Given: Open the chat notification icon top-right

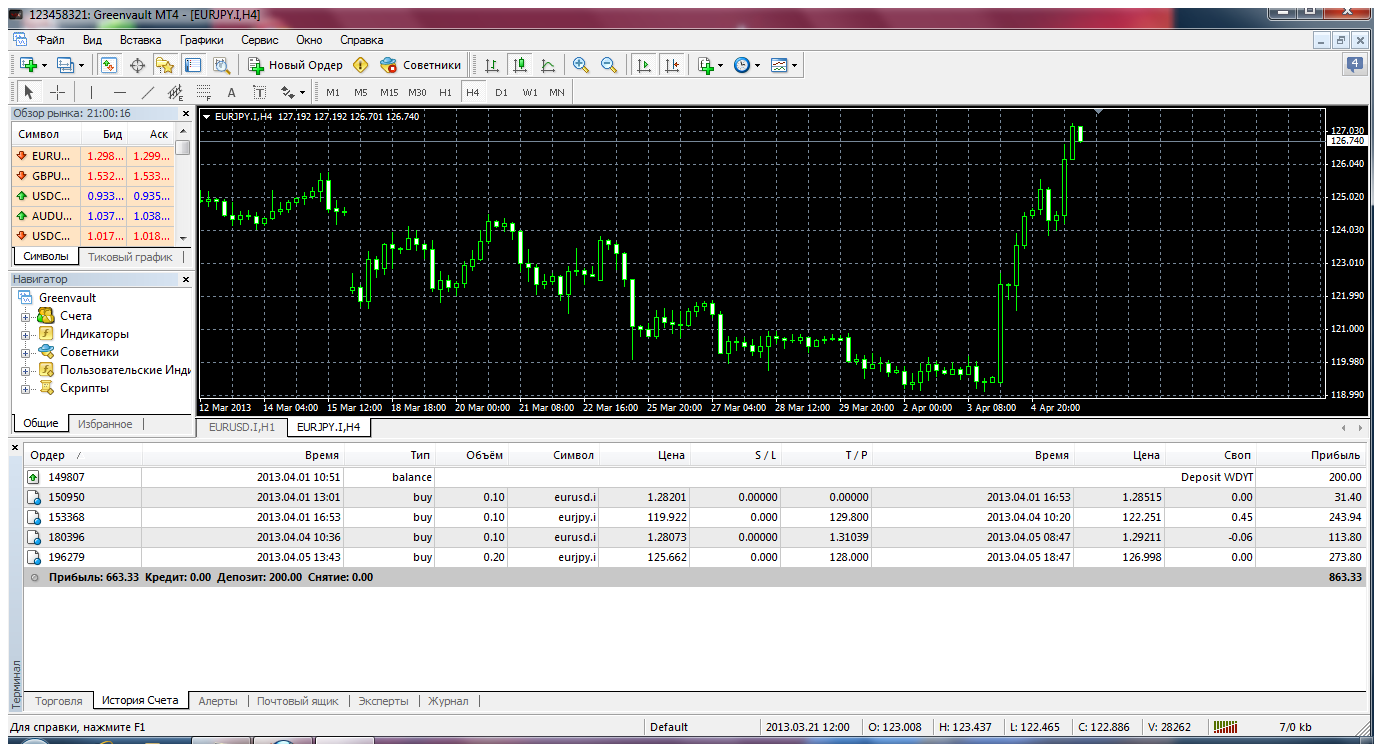Looking at the screenshot, I should (x=1355, y=65).
